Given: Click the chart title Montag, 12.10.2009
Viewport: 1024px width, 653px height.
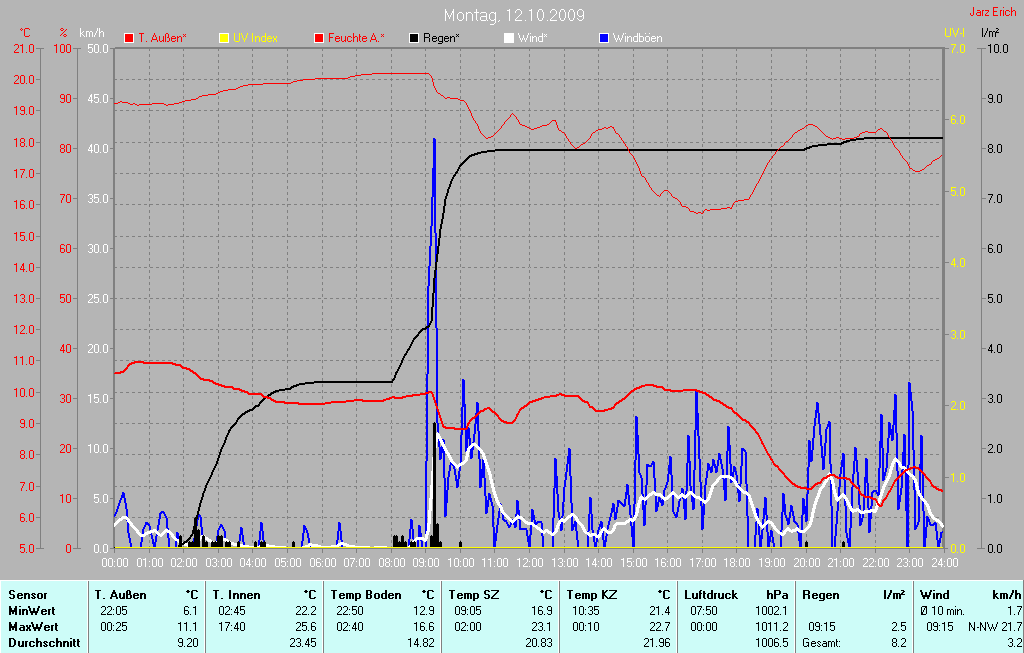Looking at the screenshot, I should tap(514, 15).
